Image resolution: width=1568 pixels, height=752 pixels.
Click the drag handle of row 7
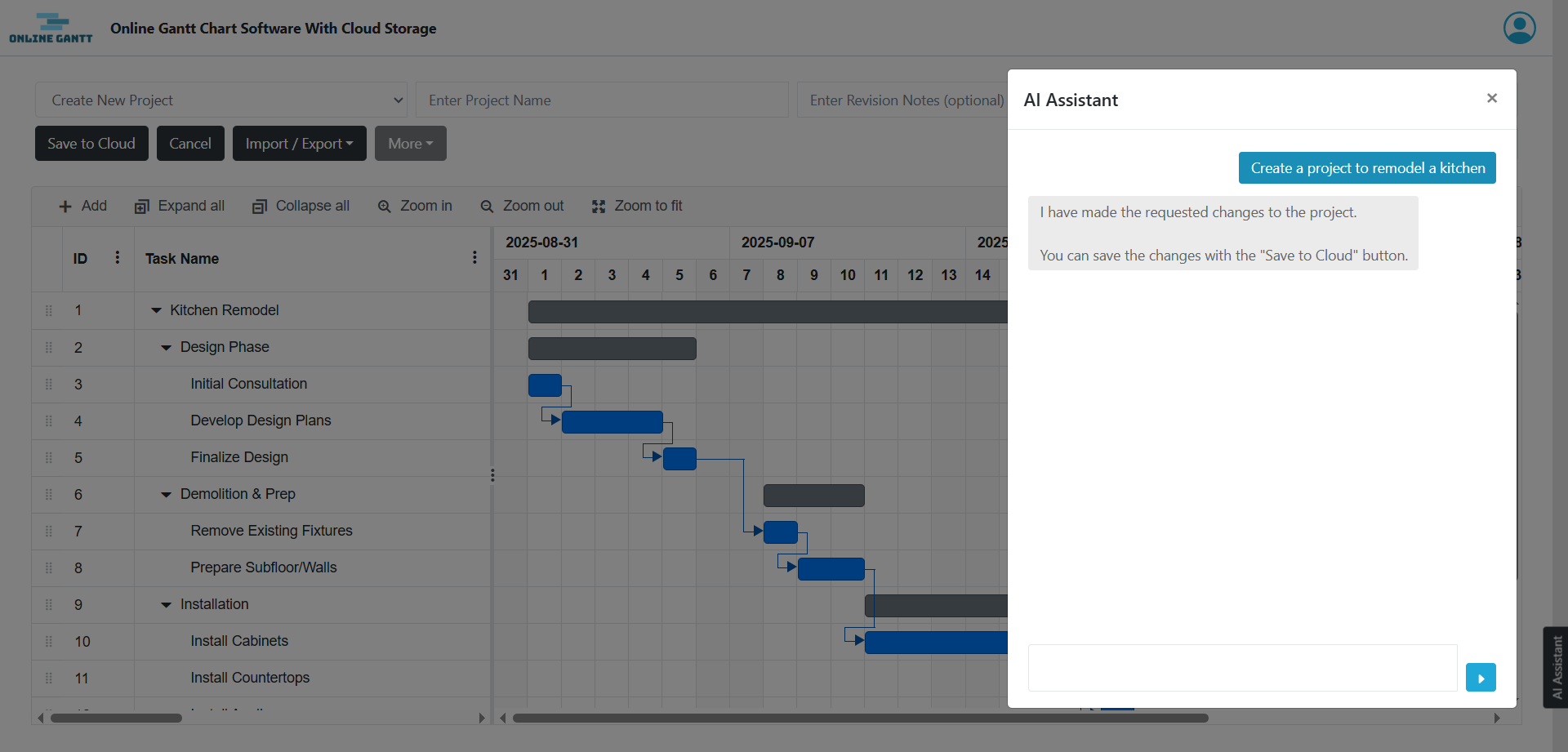(48, 531)
